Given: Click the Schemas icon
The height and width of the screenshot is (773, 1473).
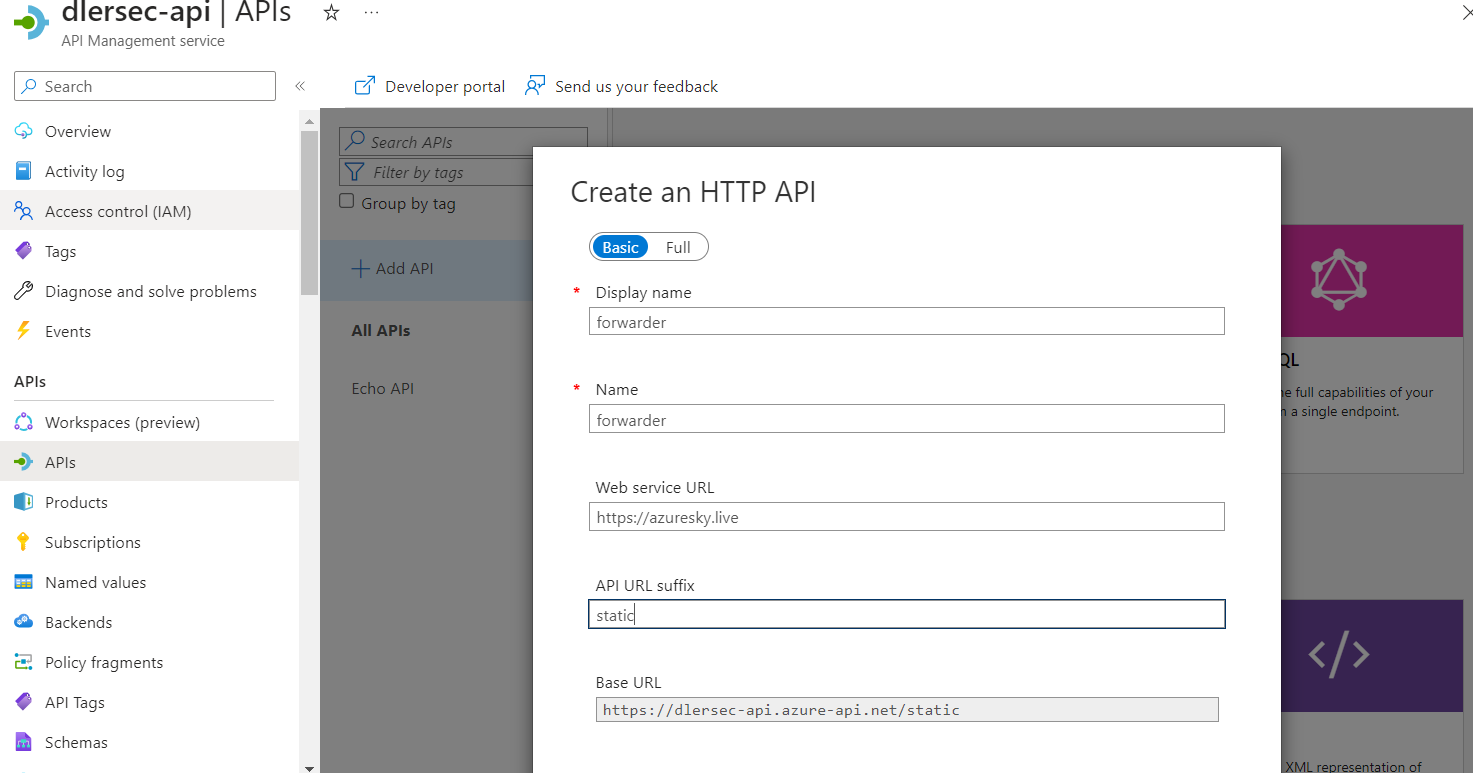Looking at the screenshot, I should point(24,742).
